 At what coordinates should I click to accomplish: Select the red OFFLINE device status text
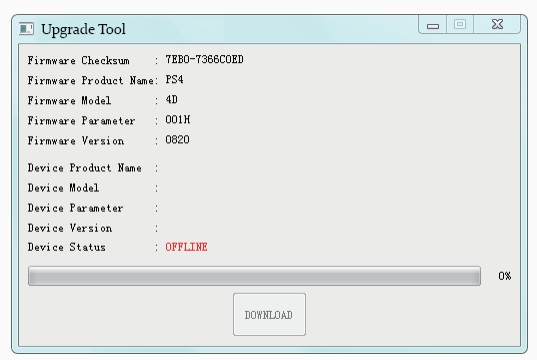pos(186,247)
